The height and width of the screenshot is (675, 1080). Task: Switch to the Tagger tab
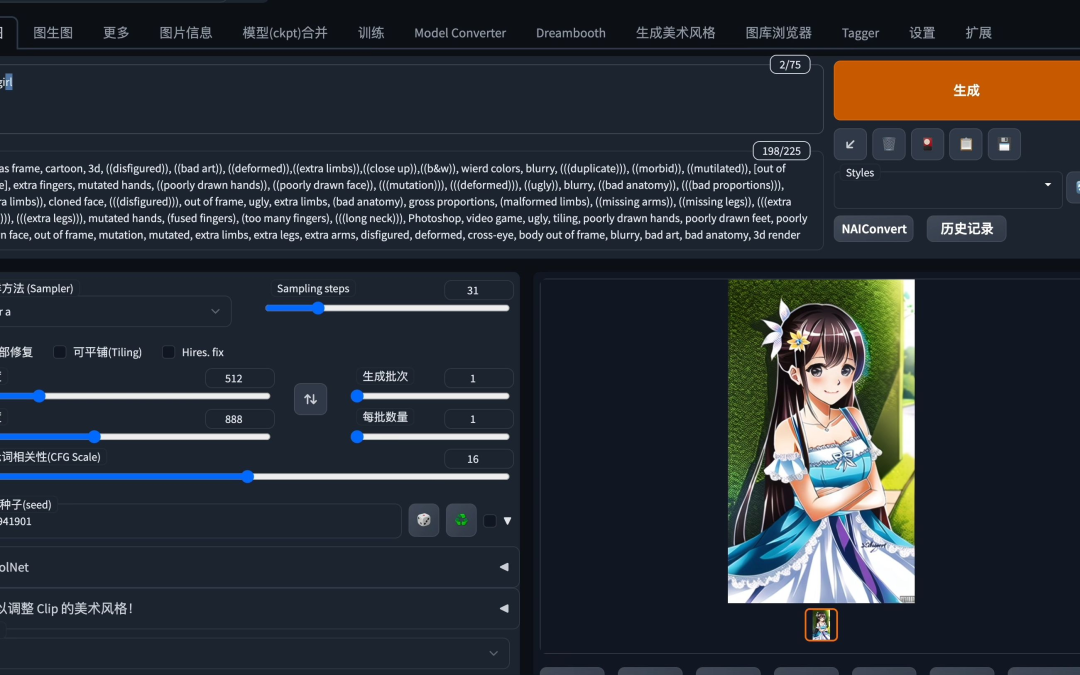click(860, 32)
